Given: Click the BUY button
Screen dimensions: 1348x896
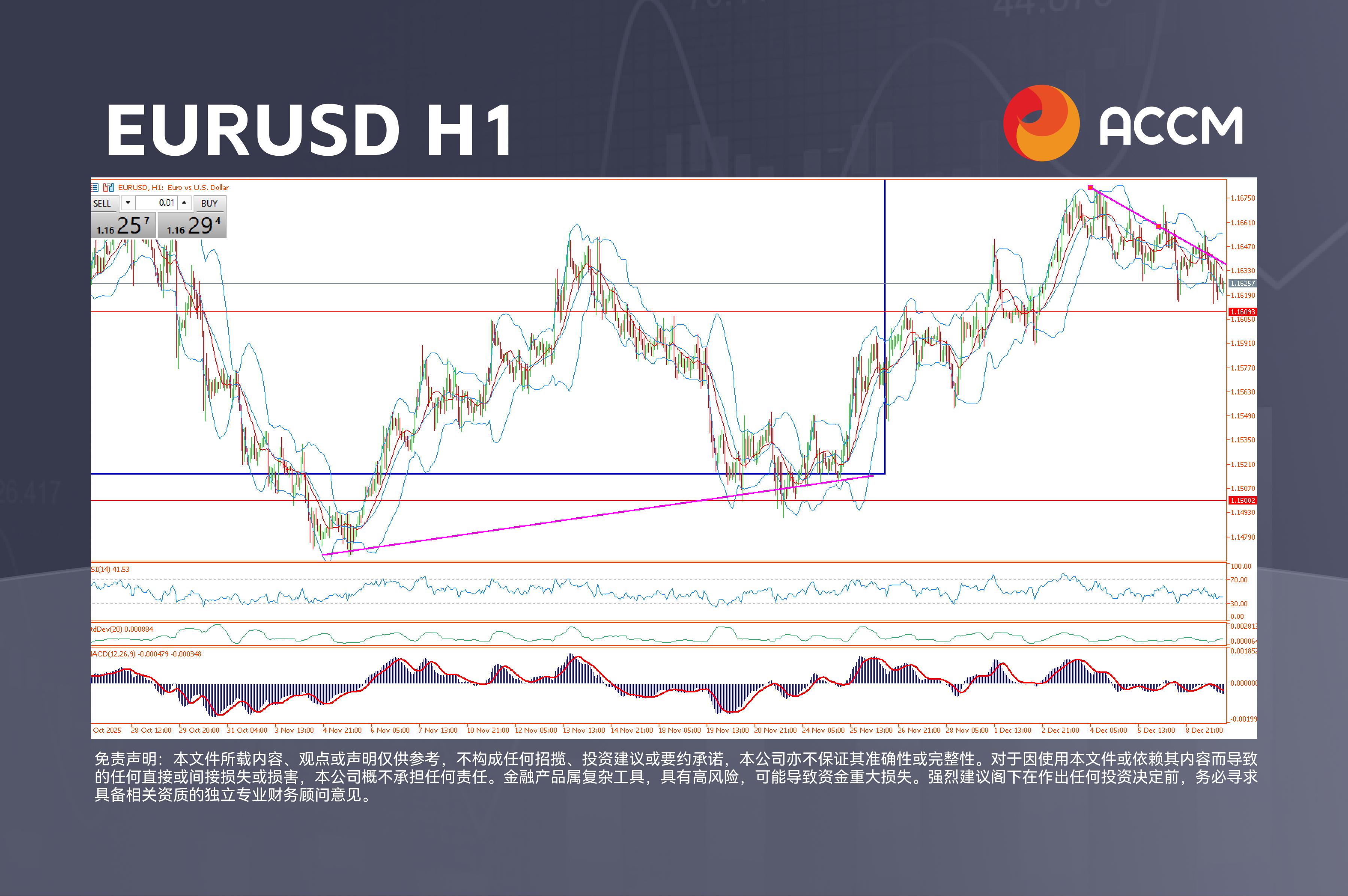Looking at the screenshot, I should click(x=209, y=204).
